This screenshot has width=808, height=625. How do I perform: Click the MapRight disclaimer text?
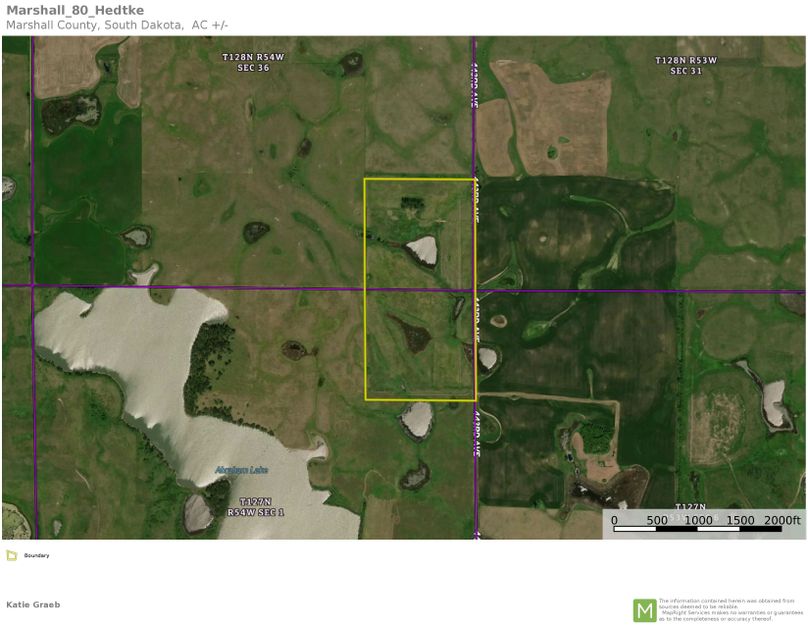[730, 609]
